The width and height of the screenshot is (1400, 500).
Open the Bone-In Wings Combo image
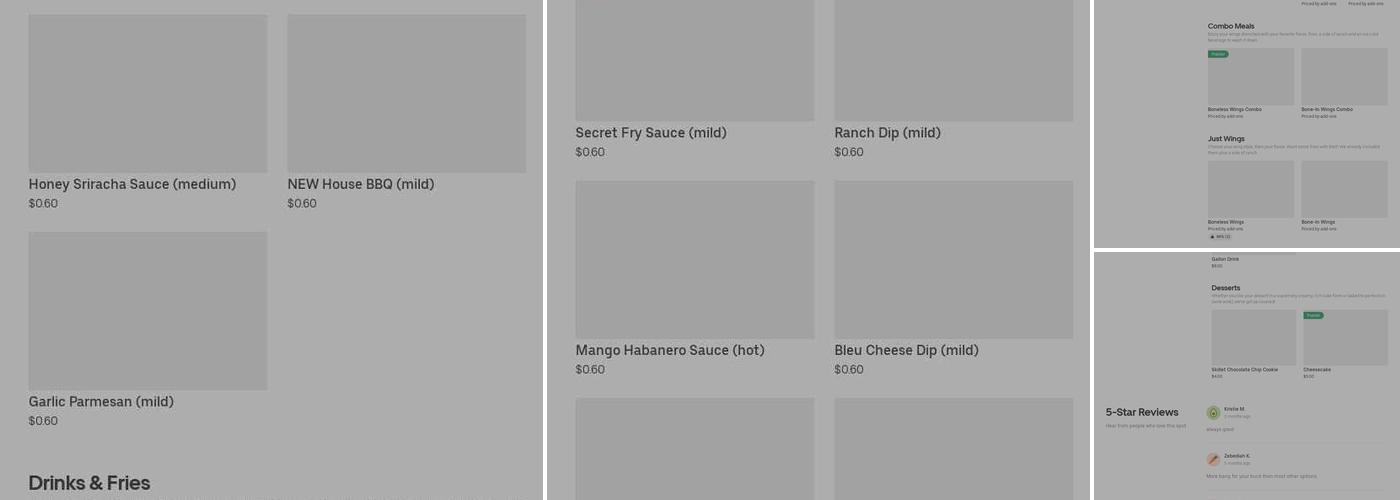(1344, 77)
